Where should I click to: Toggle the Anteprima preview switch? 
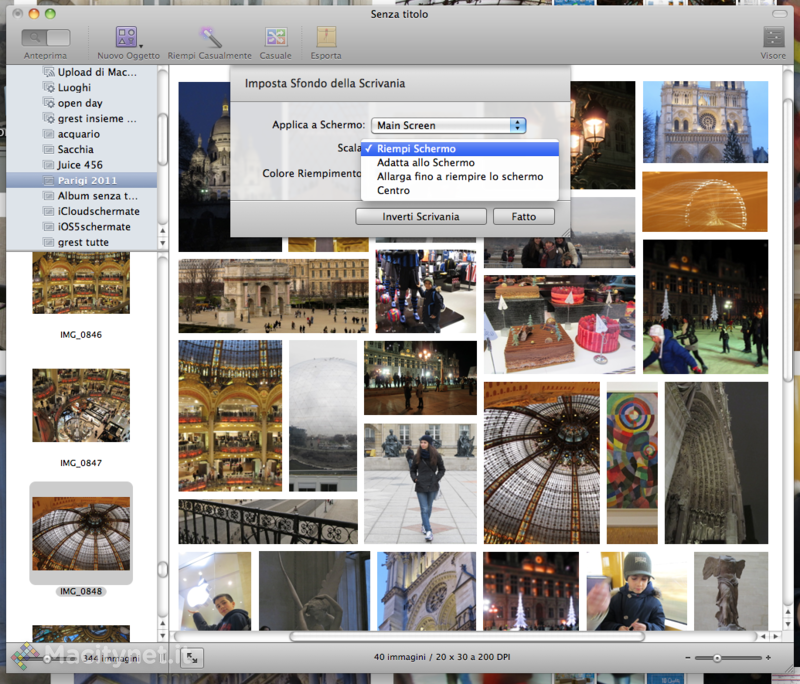45,38
